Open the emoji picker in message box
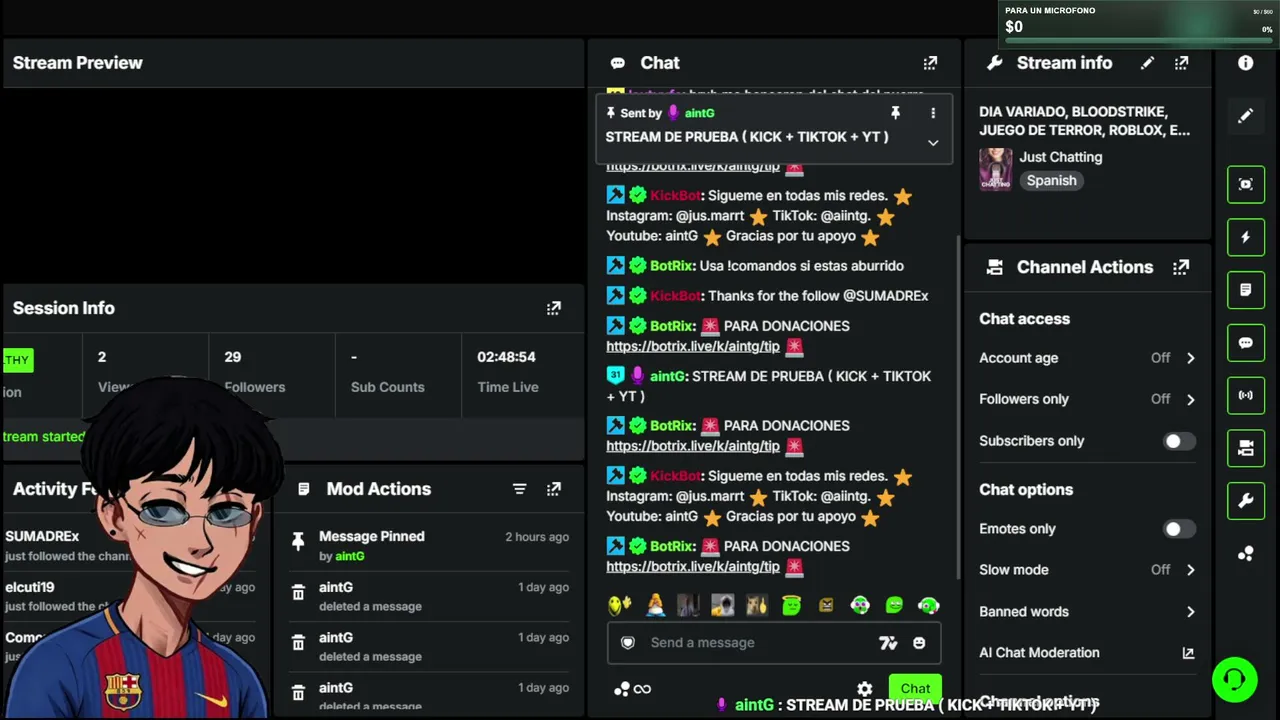1280x720 pixels. [x=919, y=643]
